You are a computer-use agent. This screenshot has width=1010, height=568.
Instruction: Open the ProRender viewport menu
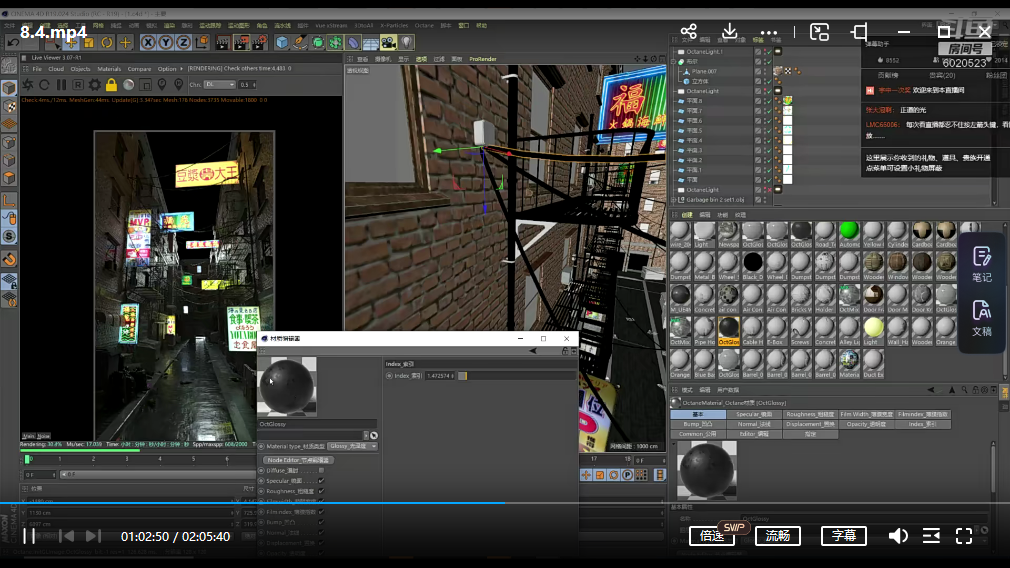(x=482, y=59)
